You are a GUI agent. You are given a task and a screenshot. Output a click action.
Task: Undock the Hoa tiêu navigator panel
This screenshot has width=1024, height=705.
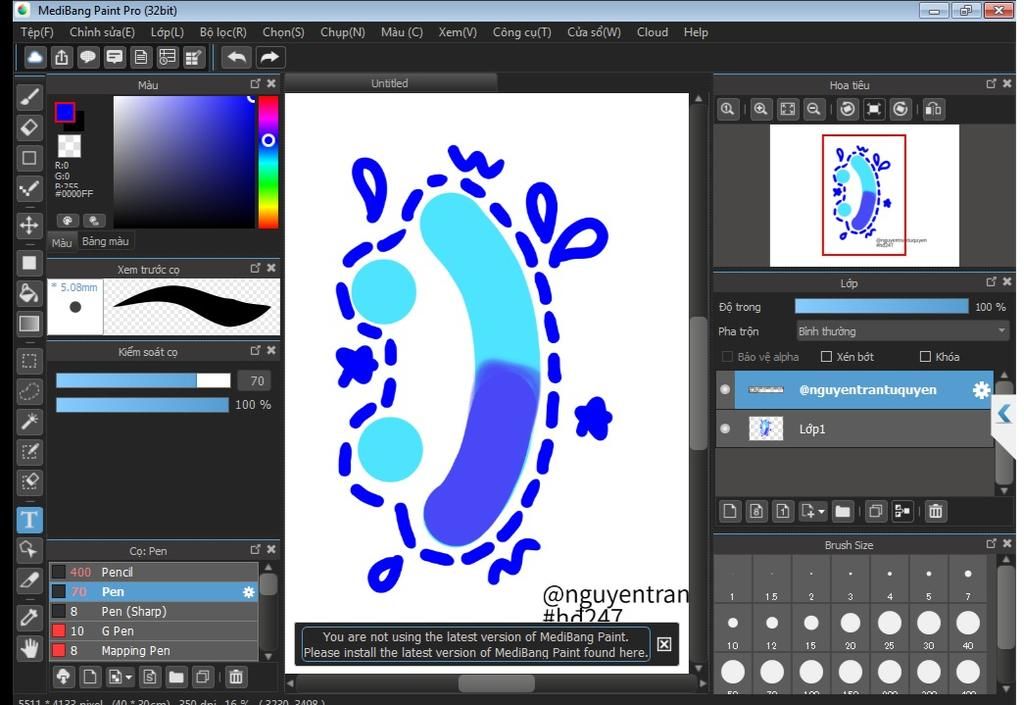coord(991,84)
